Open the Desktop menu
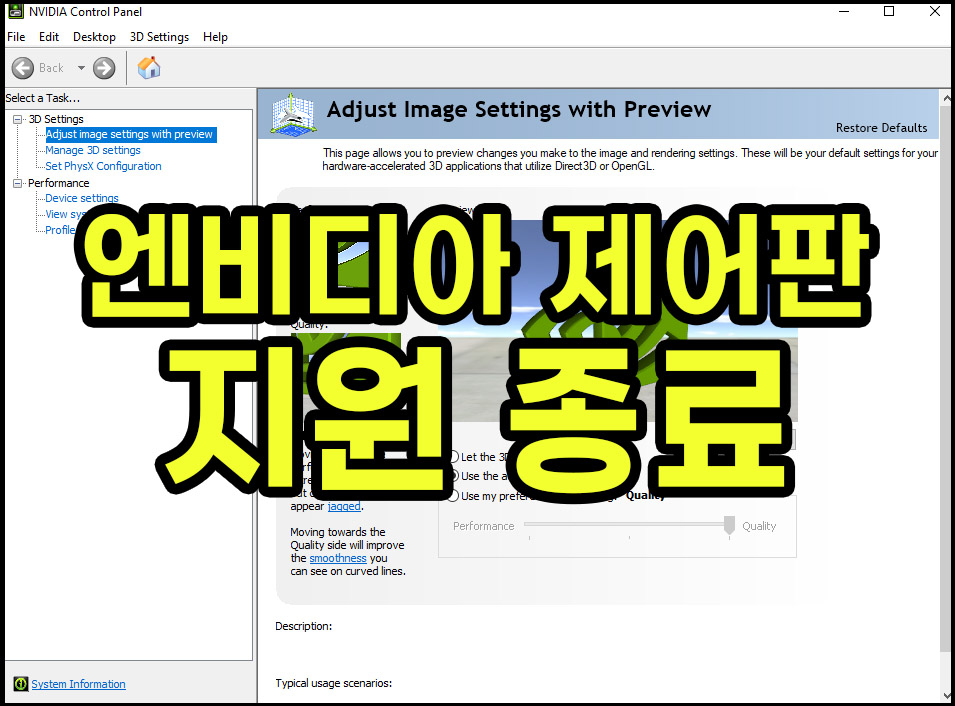Viewport: 955px width, 706px height. point(94,37)
